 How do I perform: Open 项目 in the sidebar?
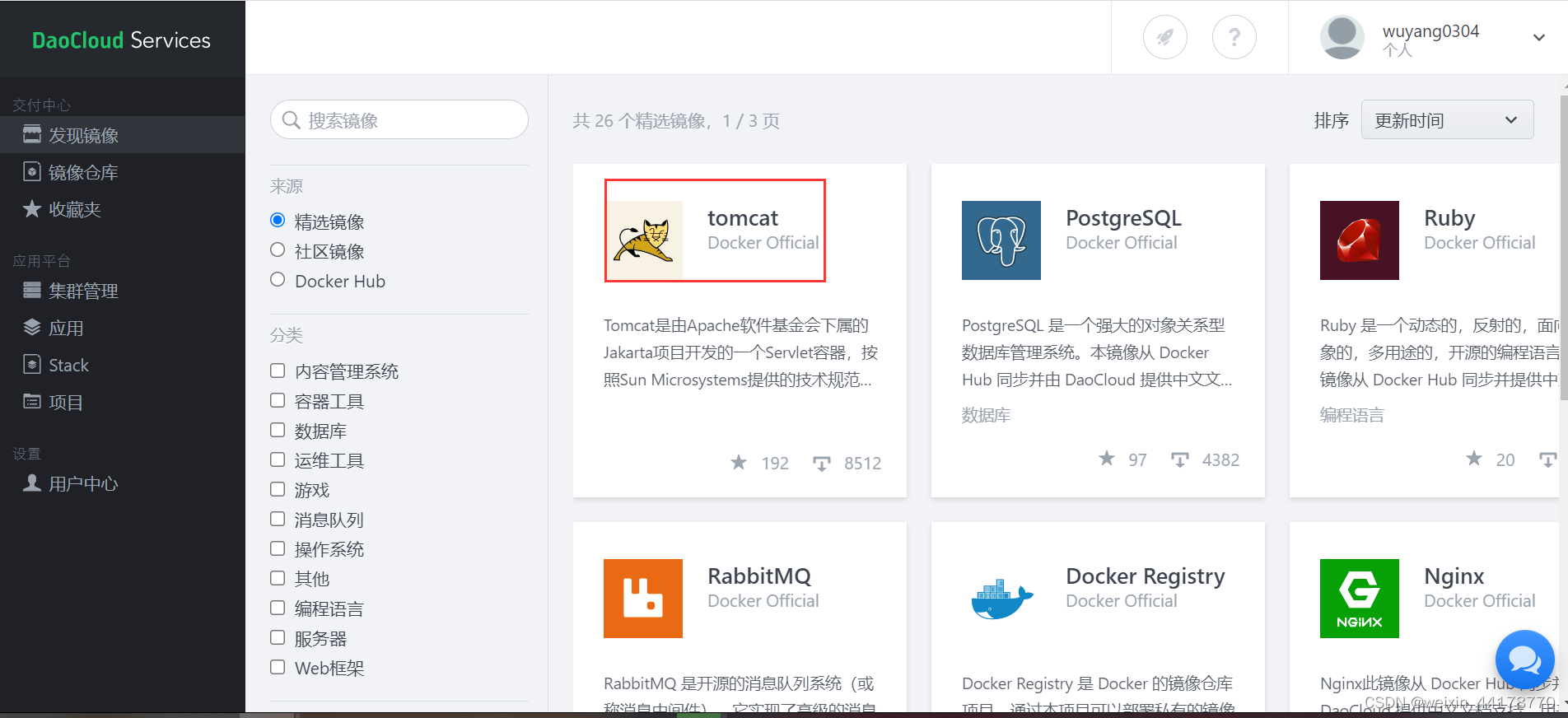(x=123, y=402)
